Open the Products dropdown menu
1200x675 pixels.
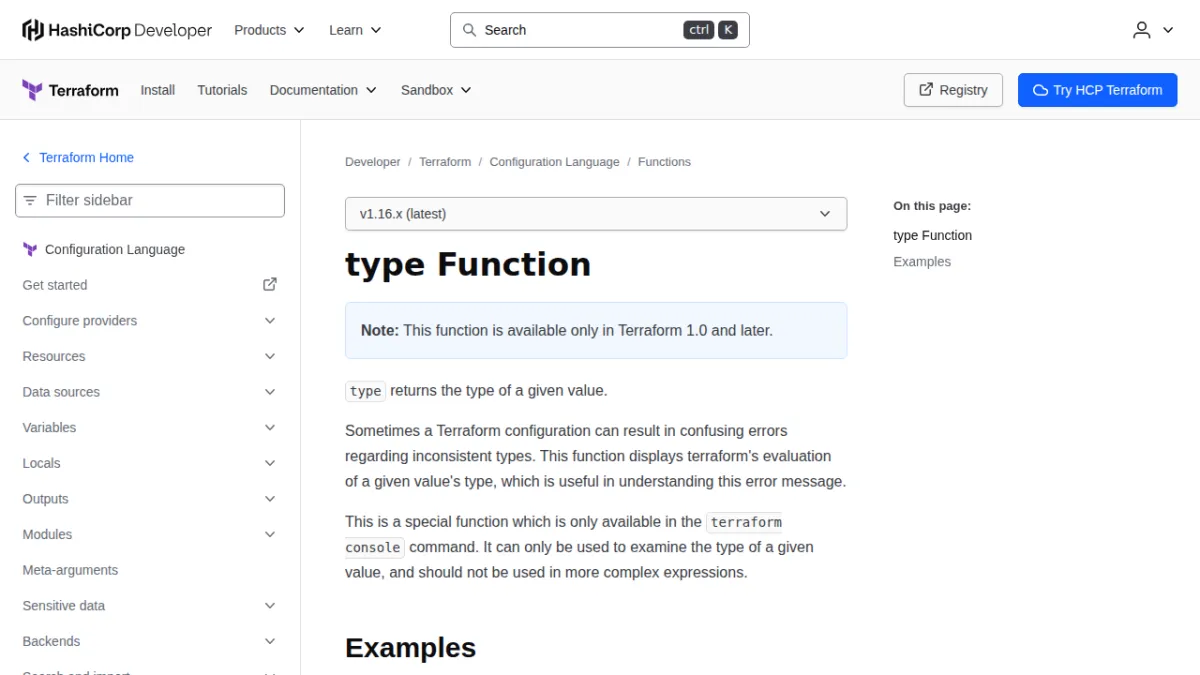[x=269, y=30]
